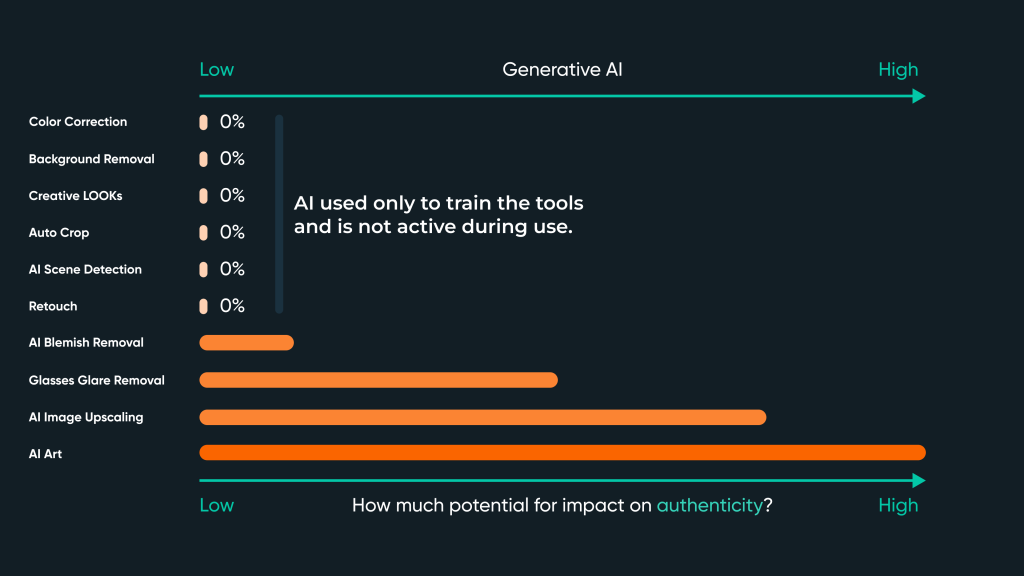Click the Glasses Glare Removal bar
Viewport: 1024px width, 576px height.
click(x=378, y=379)
